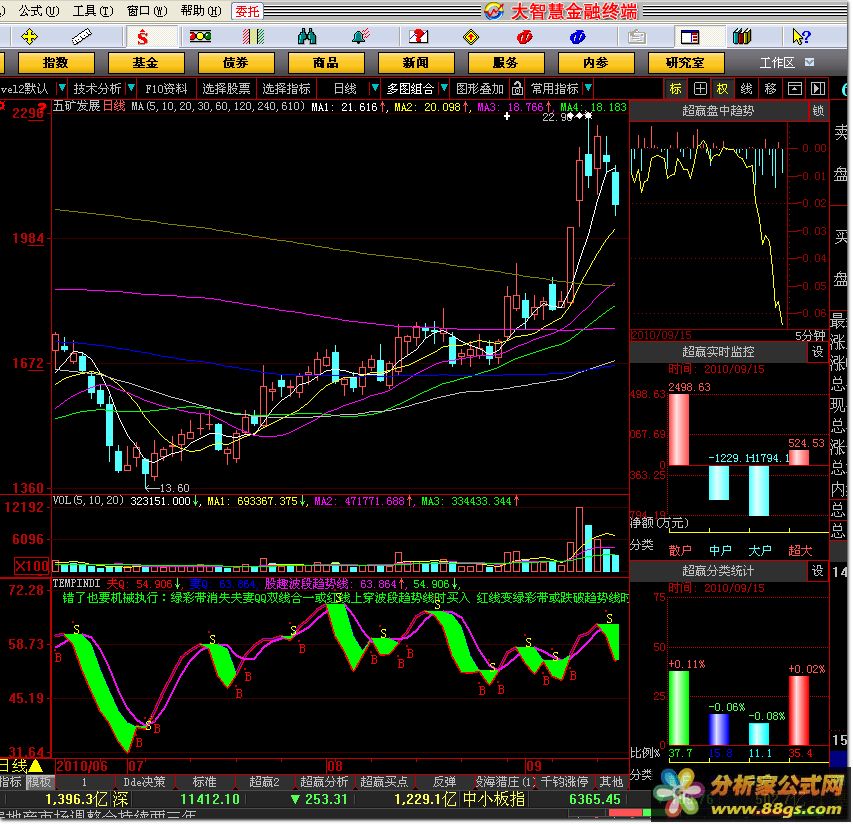
Task: Click the 图形叠加 toolbar item
Action: tap(480, 89)
